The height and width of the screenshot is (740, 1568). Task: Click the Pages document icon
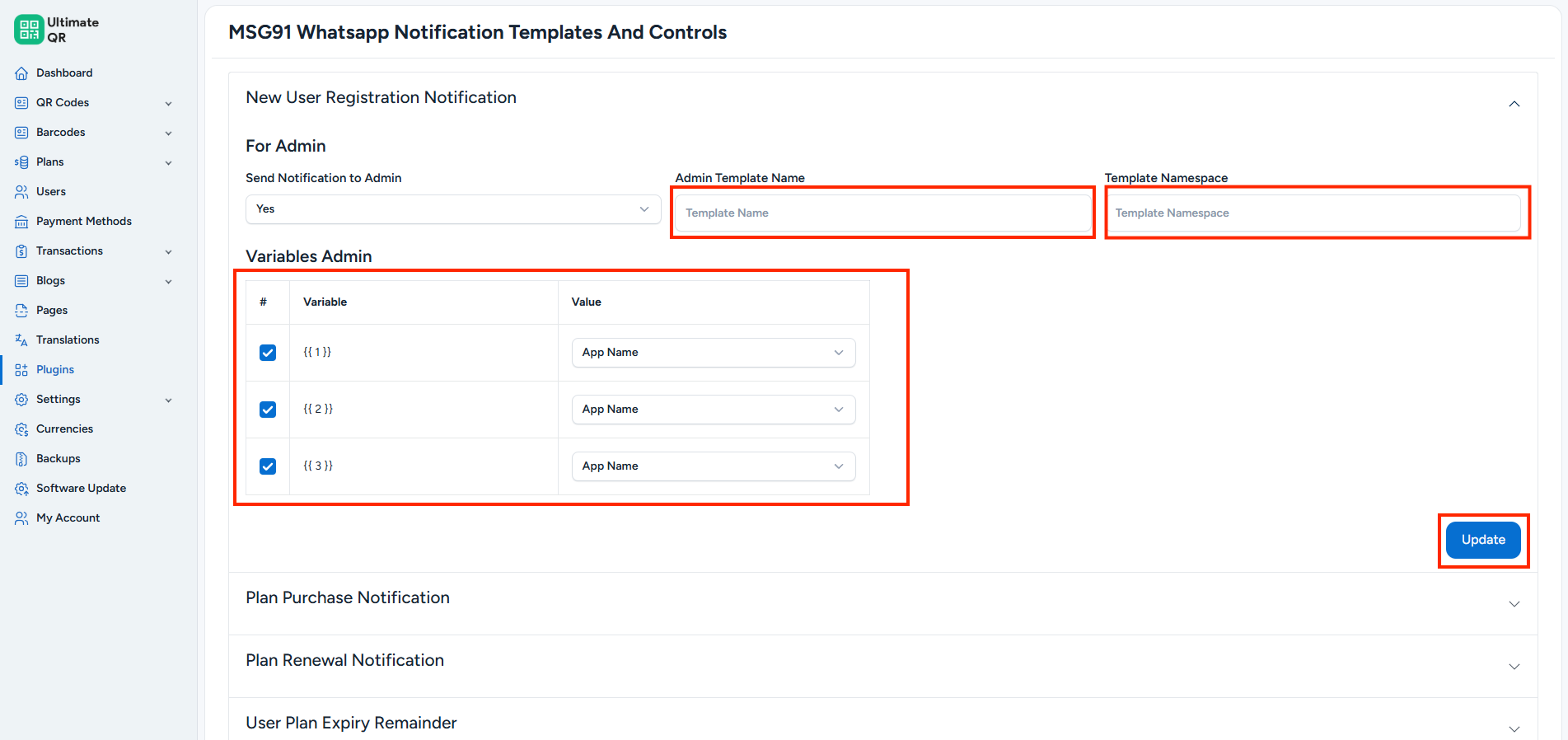(21, 311)
